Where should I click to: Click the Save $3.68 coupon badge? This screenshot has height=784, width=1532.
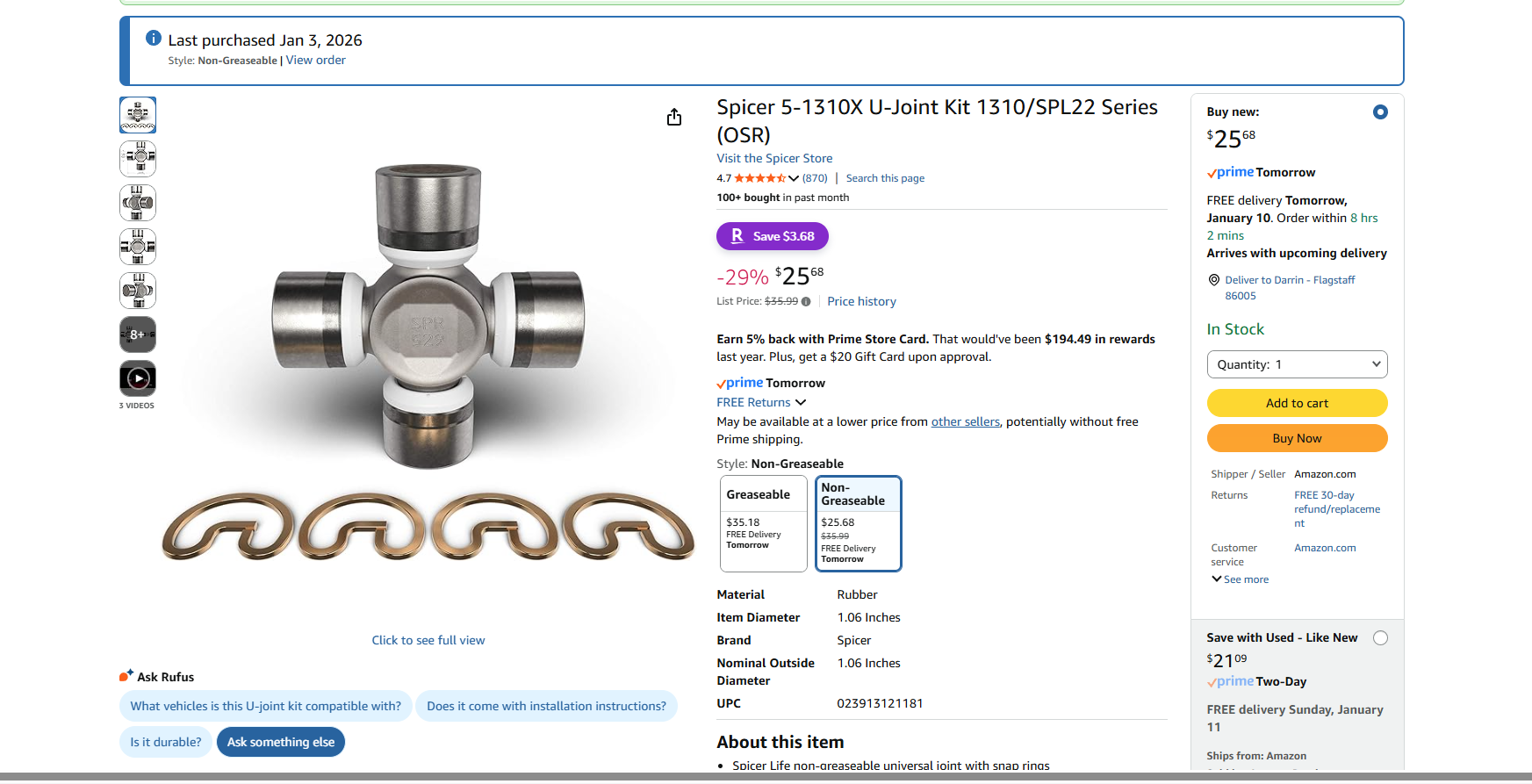(x=773, y=236)
